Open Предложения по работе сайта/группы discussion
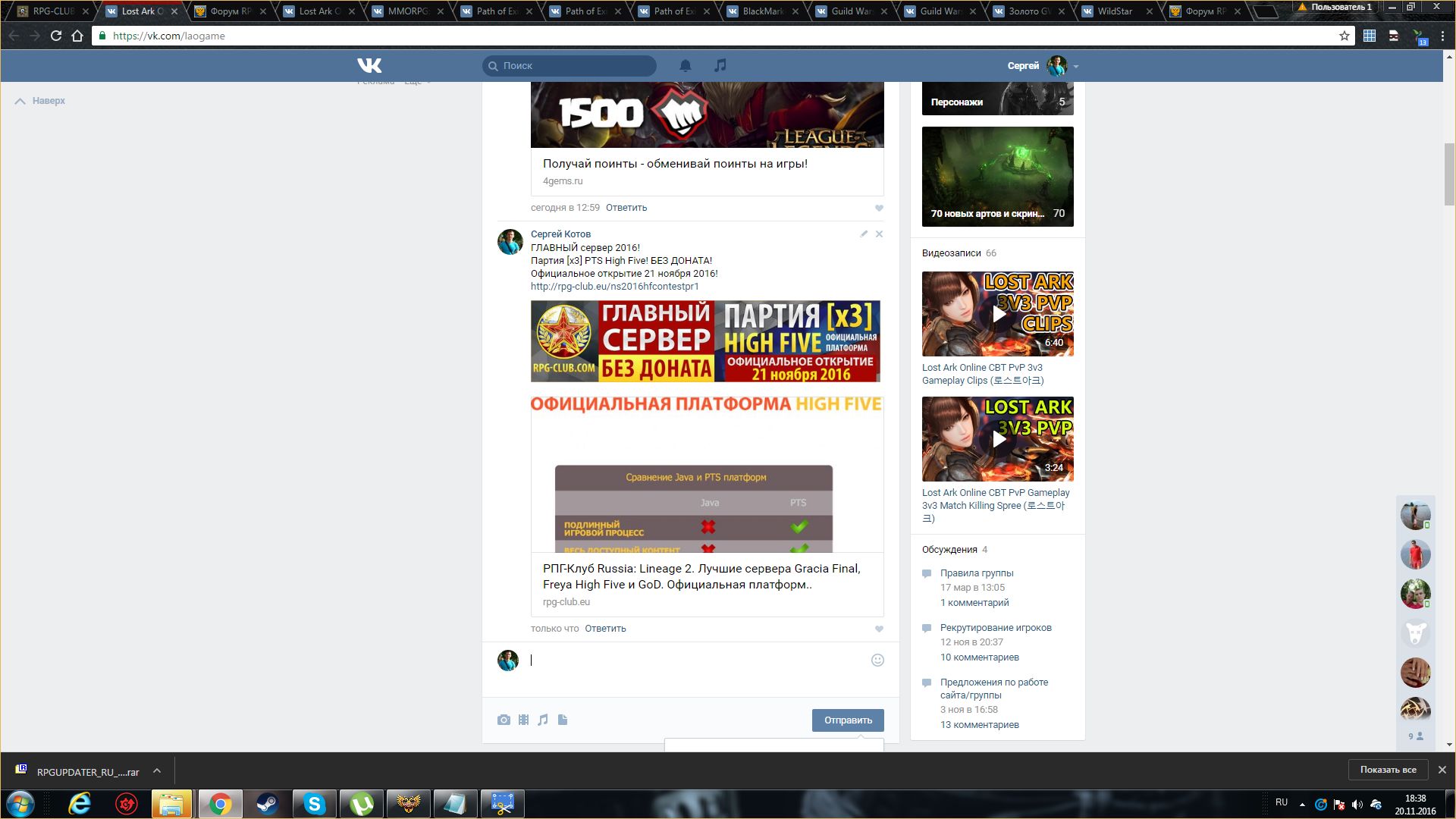The image size is (1456, 819). [994, 689]
